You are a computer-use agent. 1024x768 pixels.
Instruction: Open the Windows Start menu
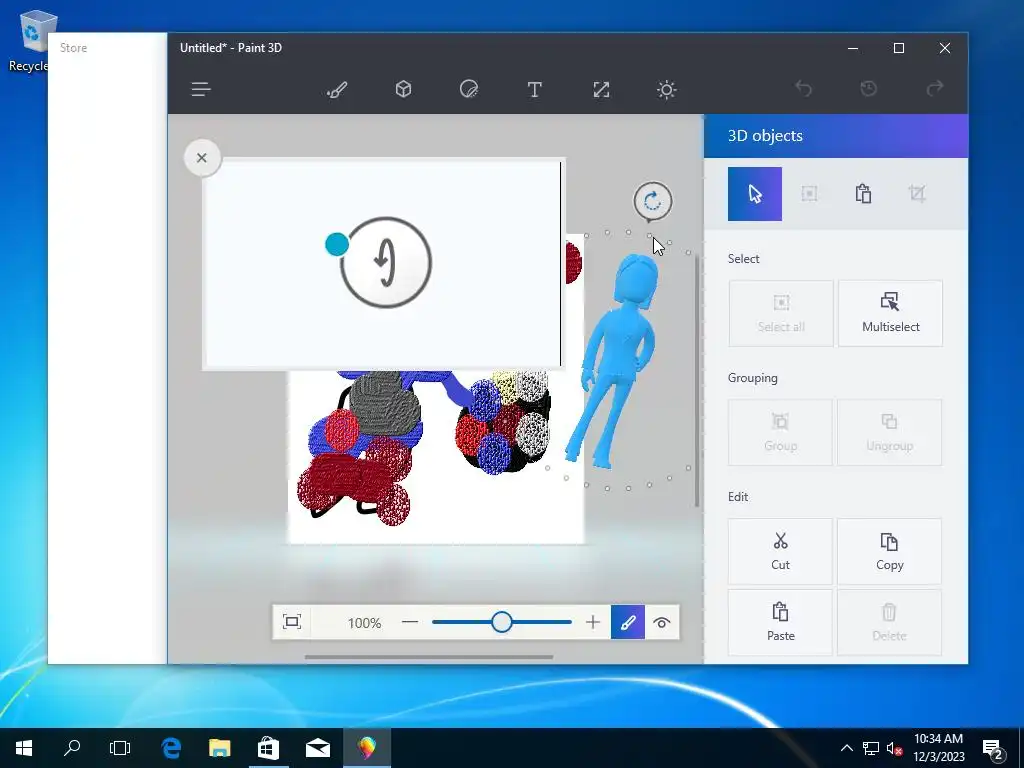[x=24, y=748]
